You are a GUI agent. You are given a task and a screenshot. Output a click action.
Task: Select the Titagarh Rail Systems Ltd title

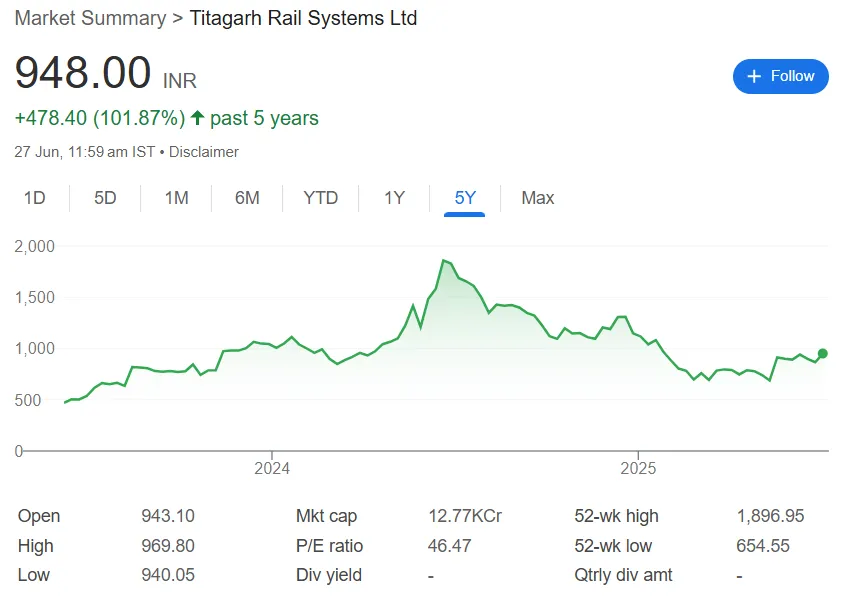coord(304,18)
